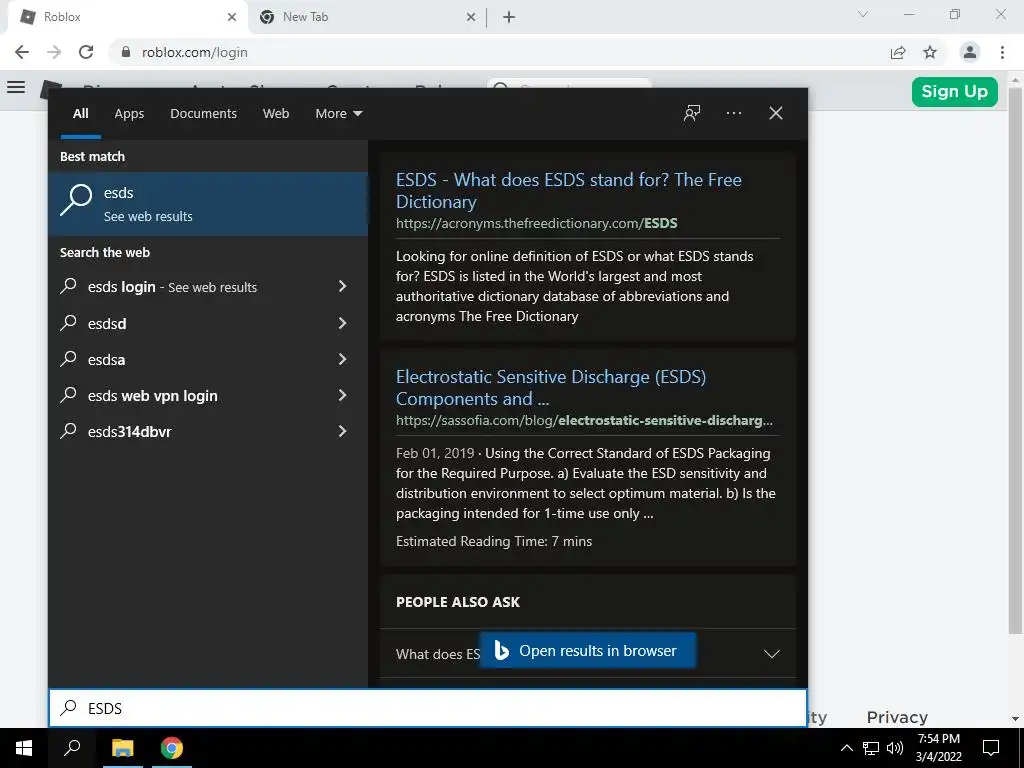The height and width of the screenshot is (768, 1024).
Task: Switch to the Documents search tab
Action: [203, 114]
